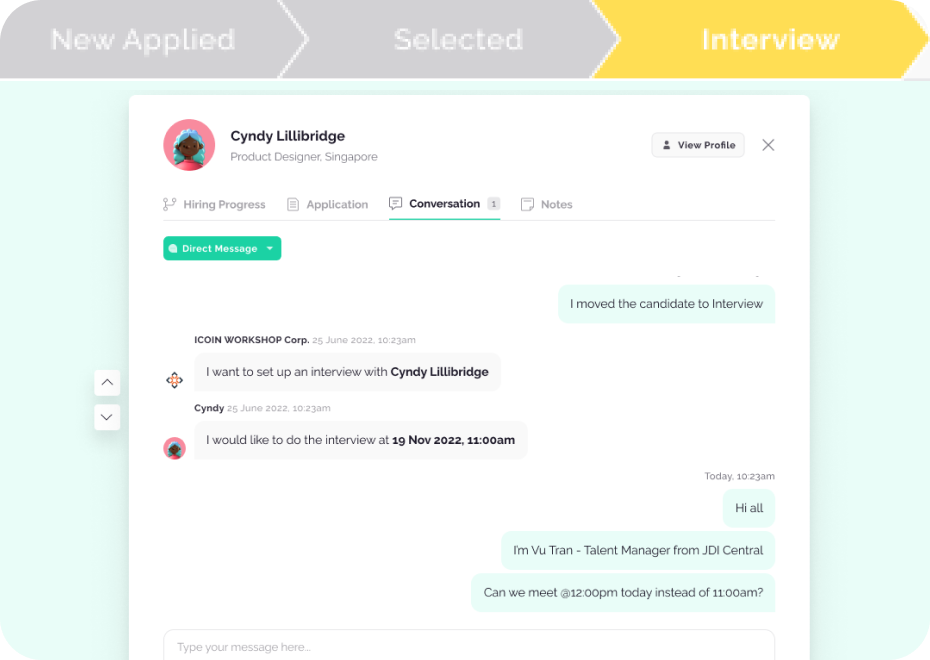Click the Conversation chat bubble icon

[x=396, y=203]
